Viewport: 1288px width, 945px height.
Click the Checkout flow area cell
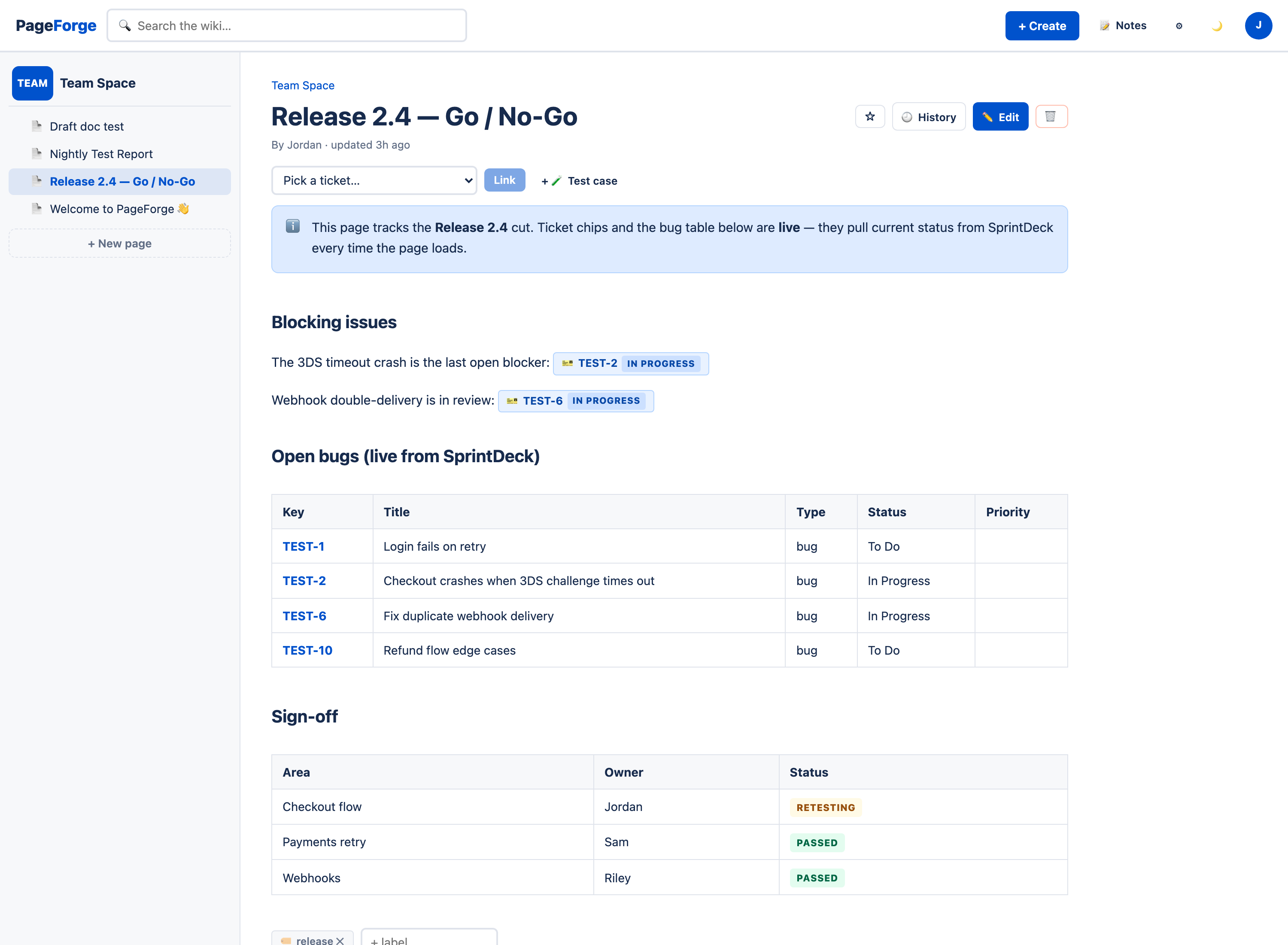click(433, 807)
